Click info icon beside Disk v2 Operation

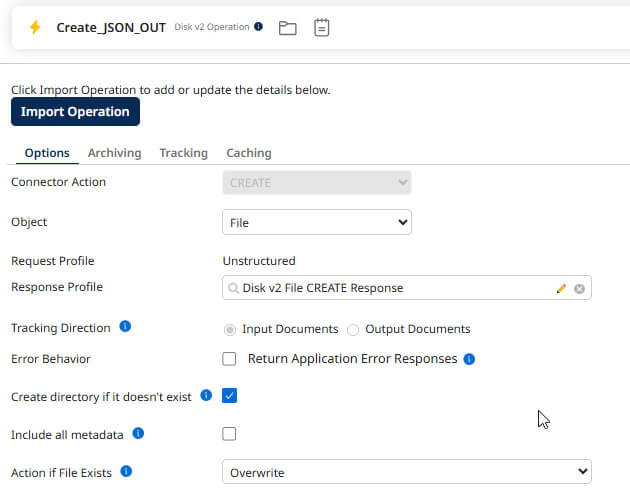tap(259, 27)
